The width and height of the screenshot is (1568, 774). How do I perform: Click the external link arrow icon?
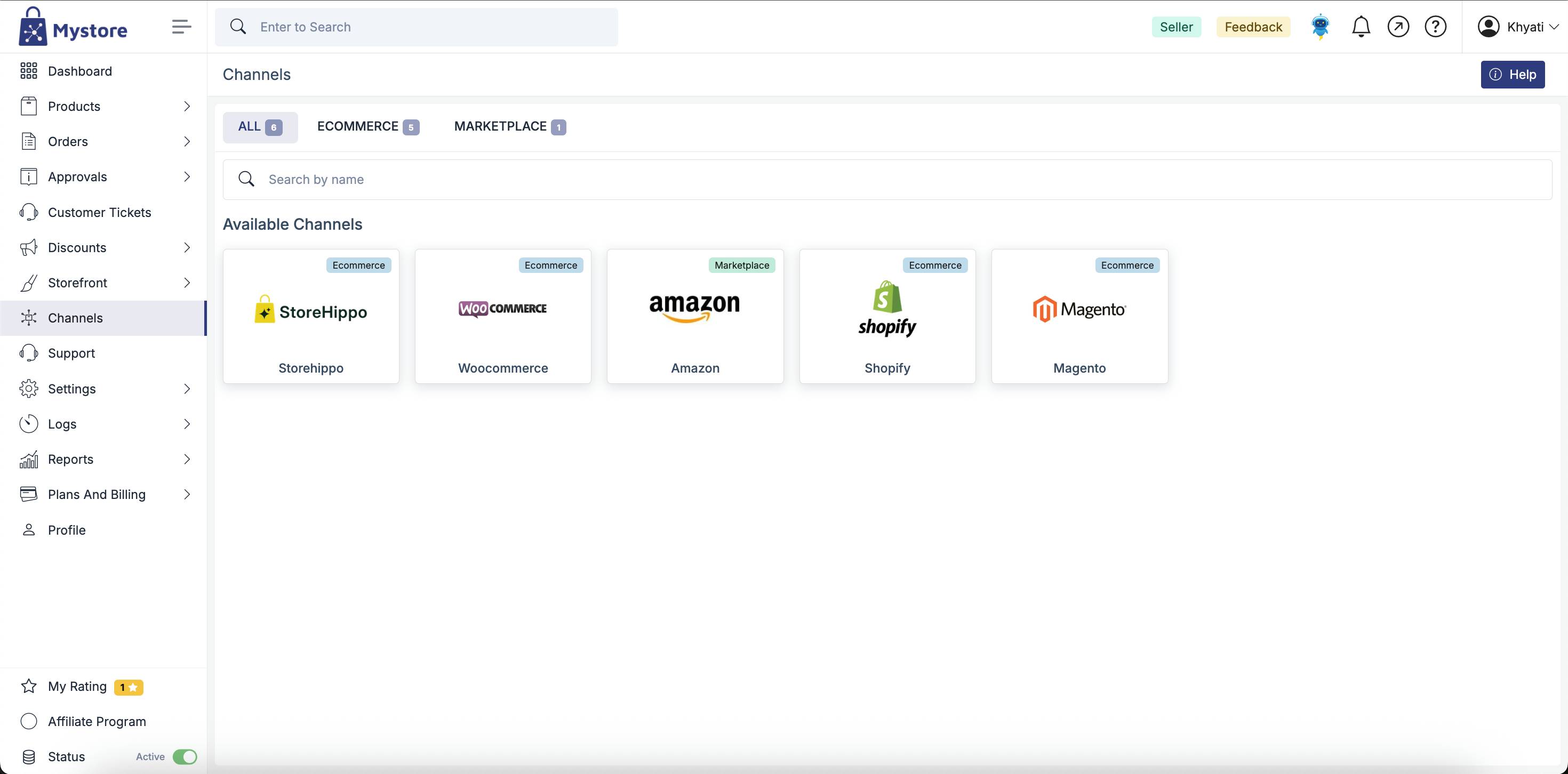(1398, 27)
